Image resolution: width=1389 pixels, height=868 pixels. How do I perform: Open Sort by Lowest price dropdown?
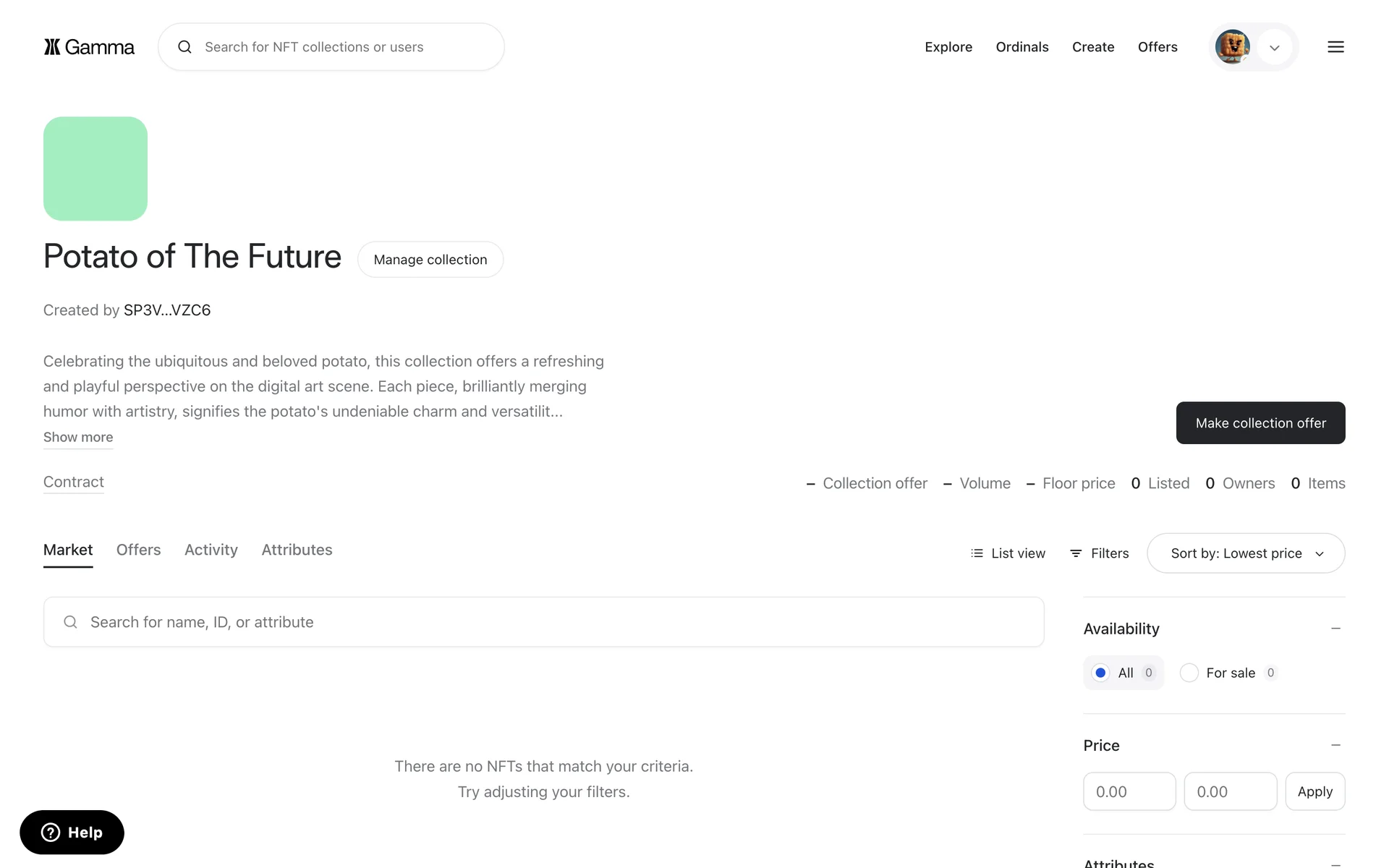pyautogui.click(x=1246, y=553)
